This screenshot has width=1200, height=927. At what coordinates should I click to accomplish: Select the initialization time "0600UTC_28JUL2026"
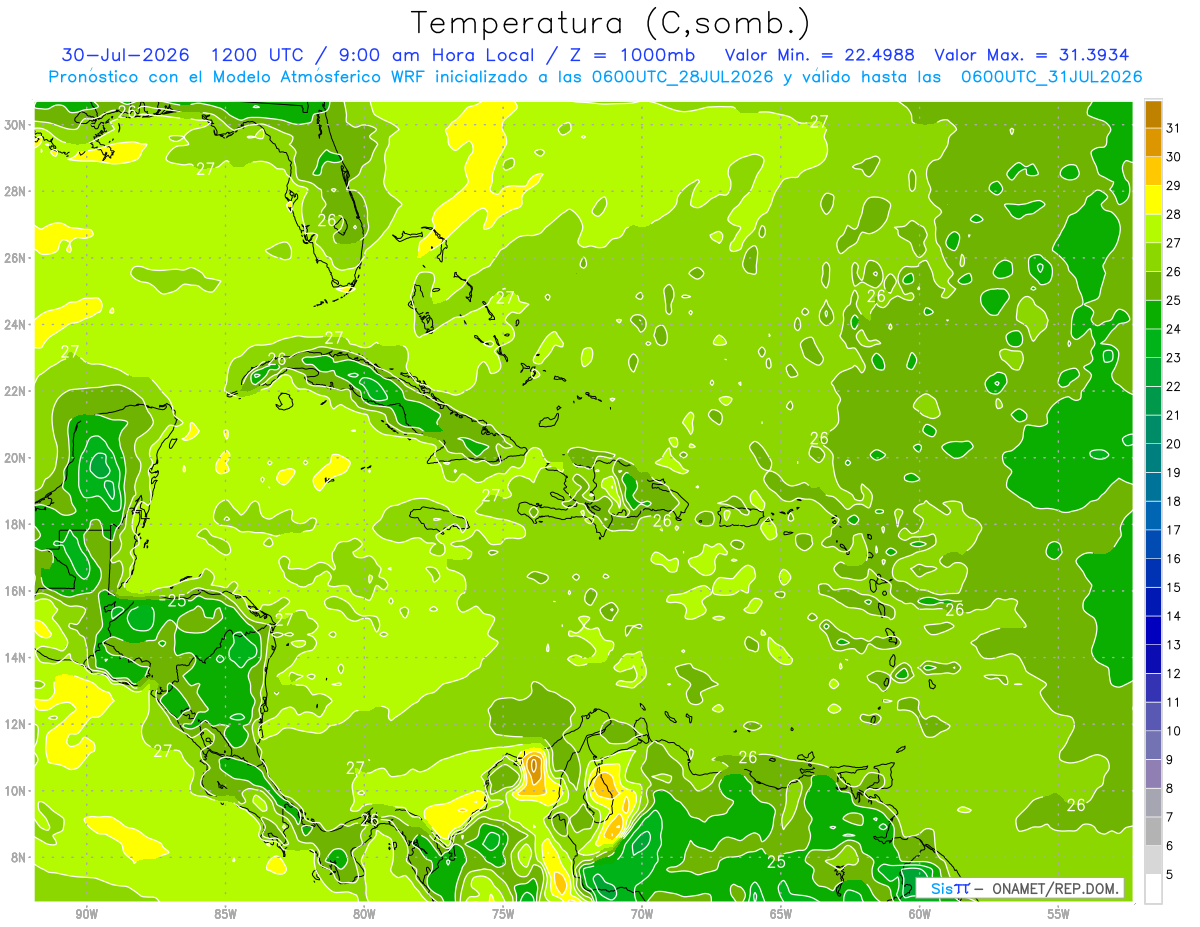tap(682, 77)
